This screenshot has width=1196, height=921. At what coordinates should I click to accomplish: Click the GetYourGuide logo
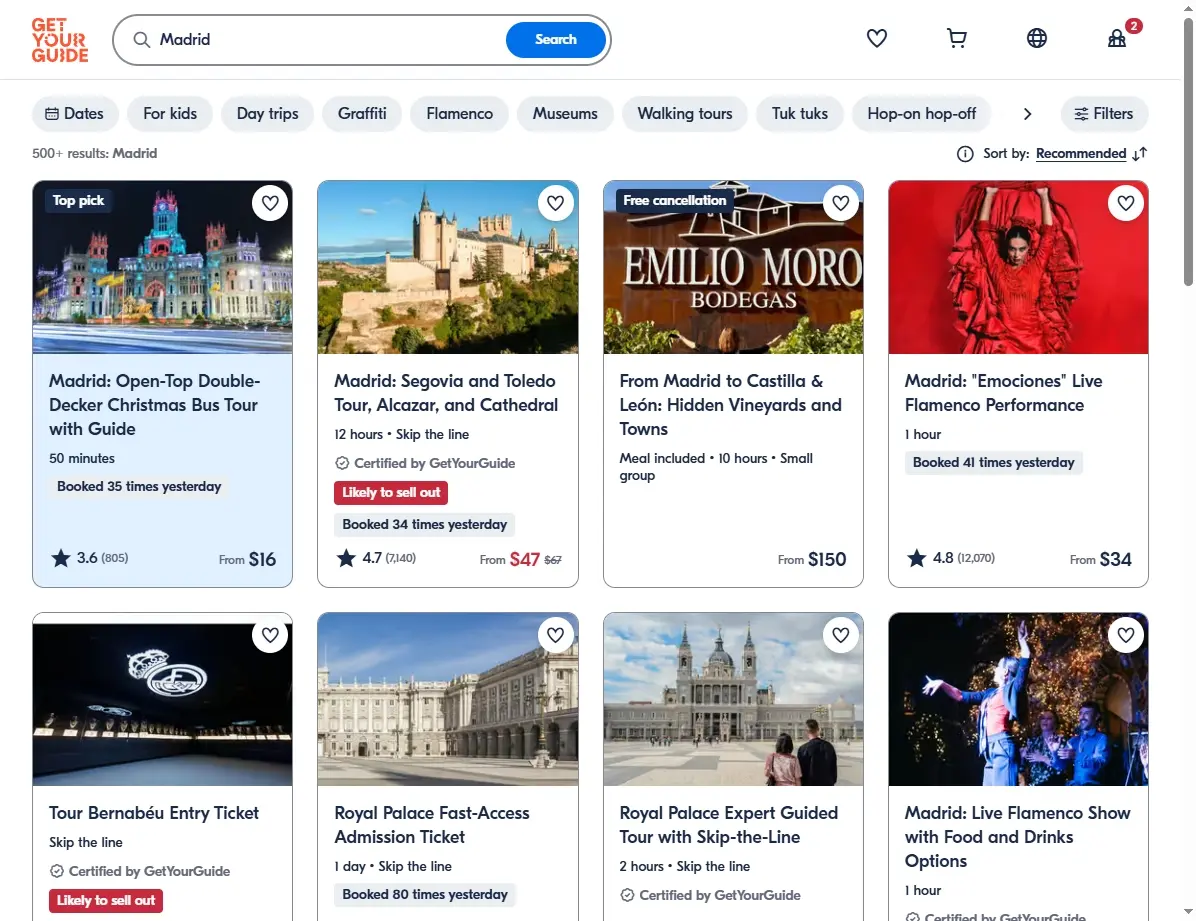pyautogui.click(x=59, y=40)
